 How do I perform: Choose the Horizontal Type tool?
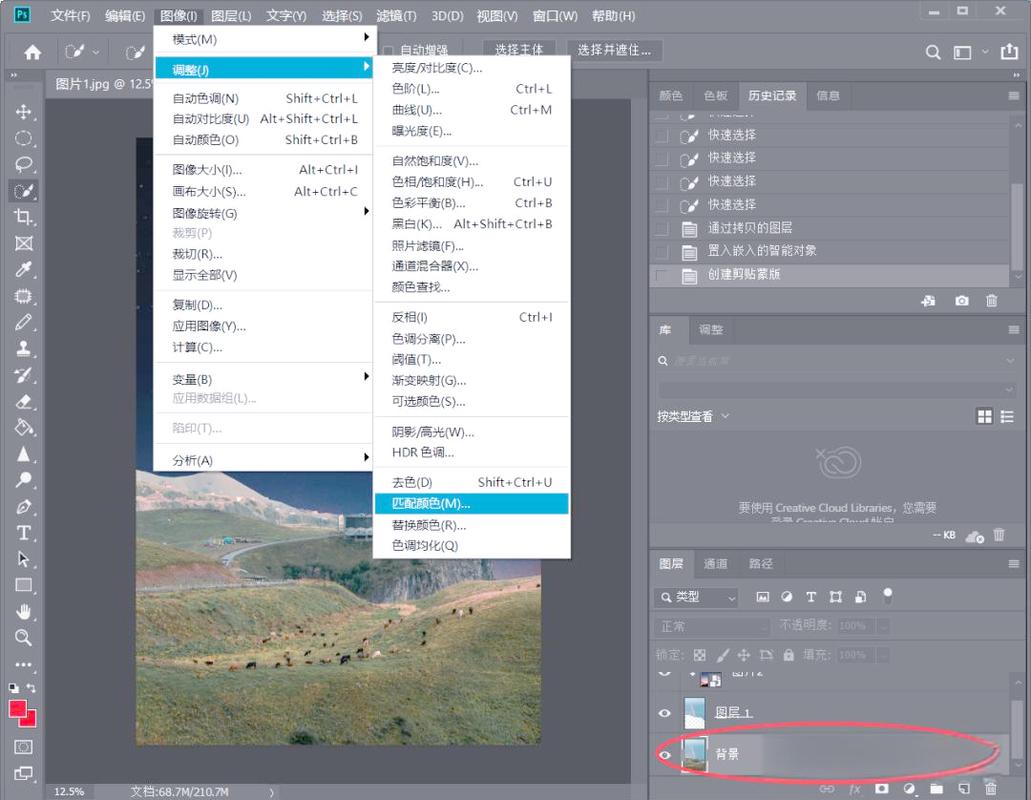[x=24, y=533]
